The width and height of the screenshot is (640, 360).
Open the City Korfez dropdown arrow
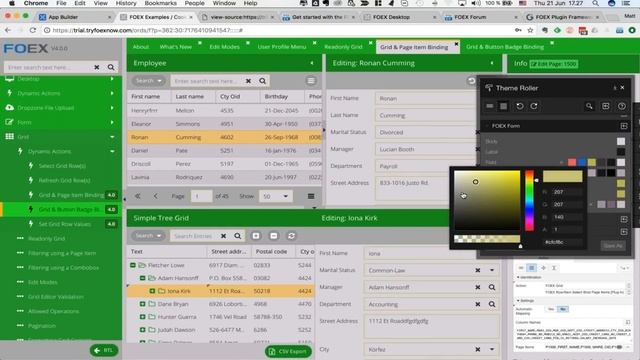coord(492,349)
